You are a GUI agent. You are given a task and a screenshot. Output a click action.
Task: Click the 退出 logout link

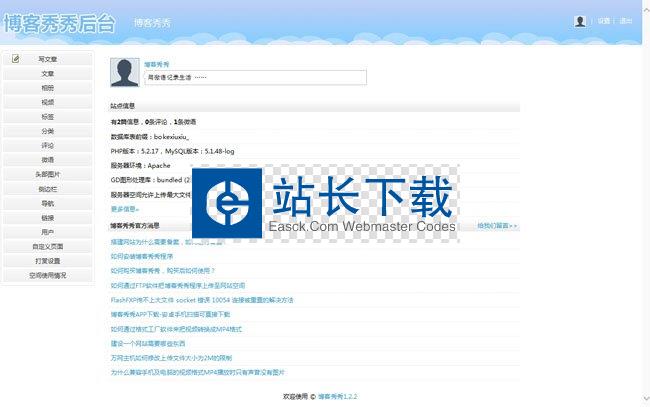626,21
